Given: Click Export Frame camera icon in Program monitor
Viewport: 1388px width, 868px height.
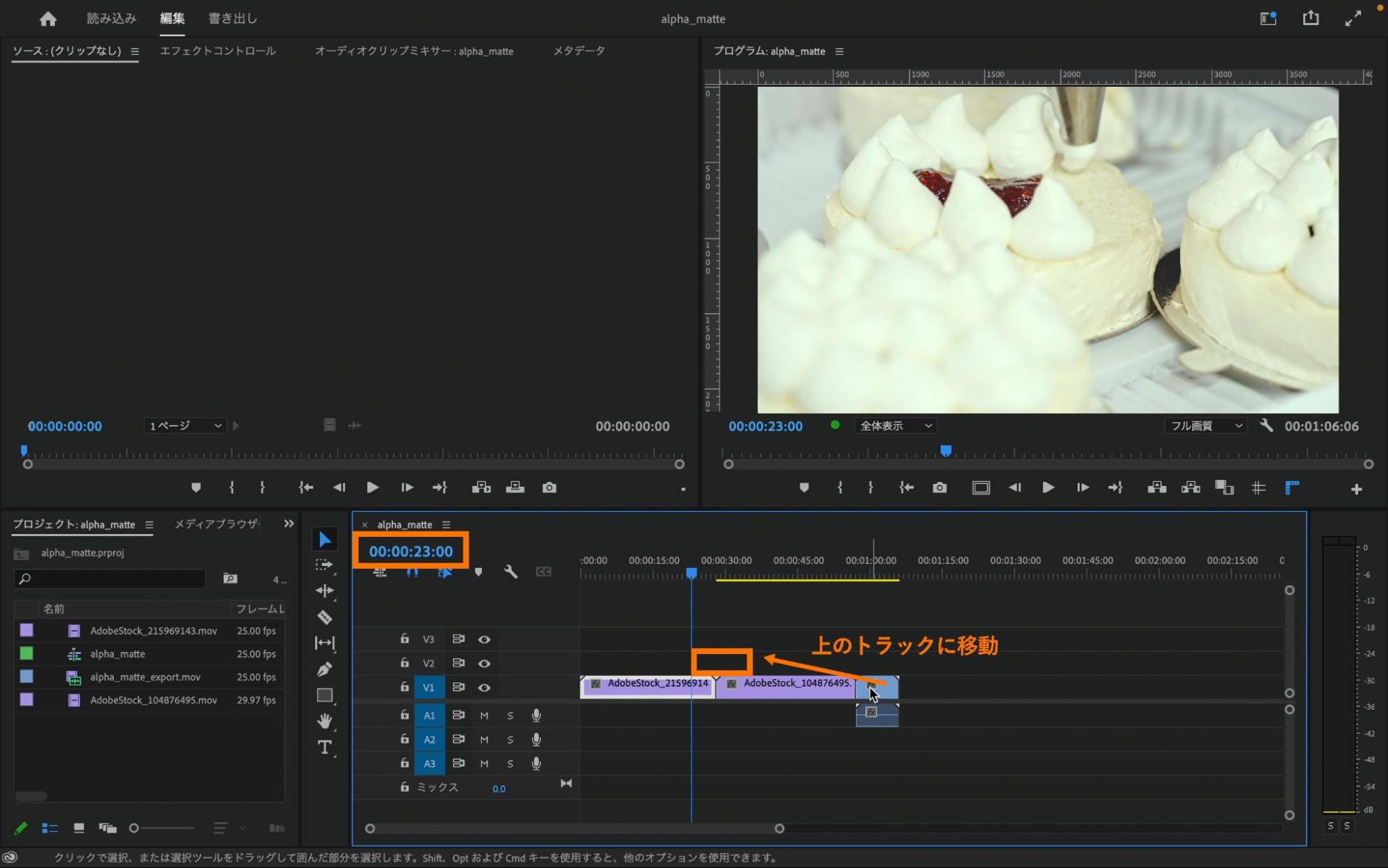Looking at the screenshot, I should point(939,487).
